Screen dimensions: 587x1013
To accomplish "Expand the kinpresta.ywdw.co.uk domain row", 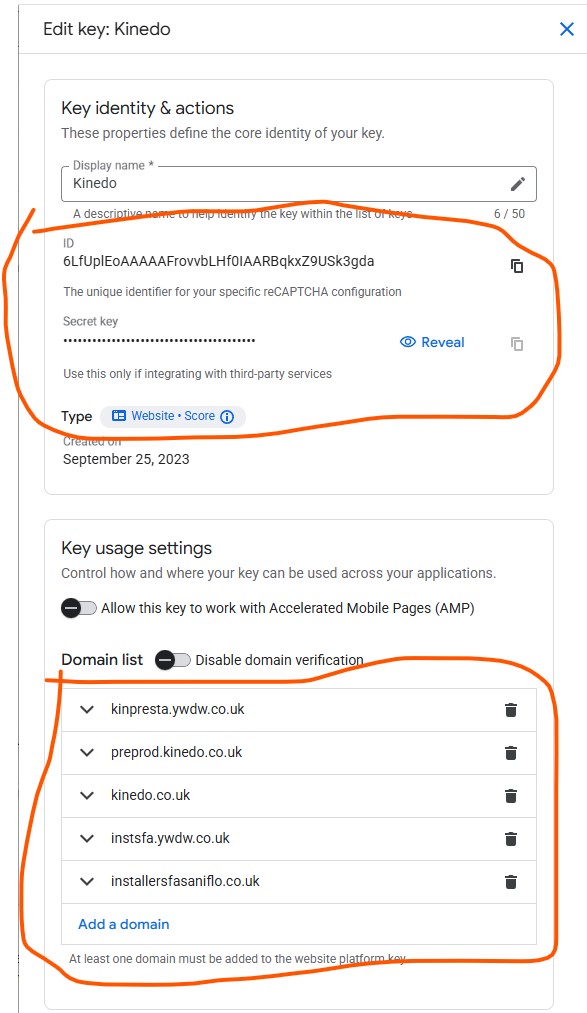I will point(87,710).
